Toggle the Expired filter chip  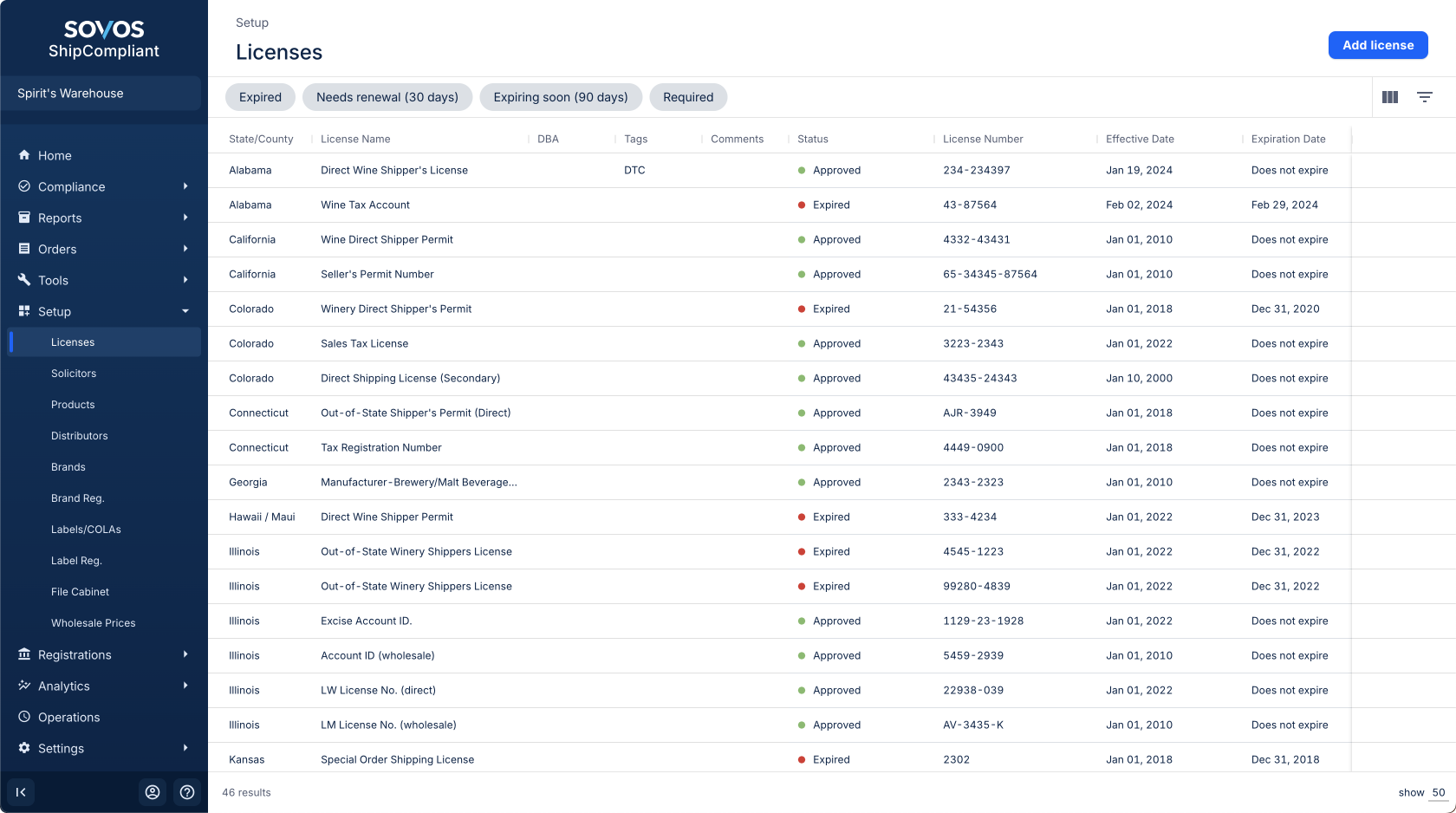click(260, 97)
